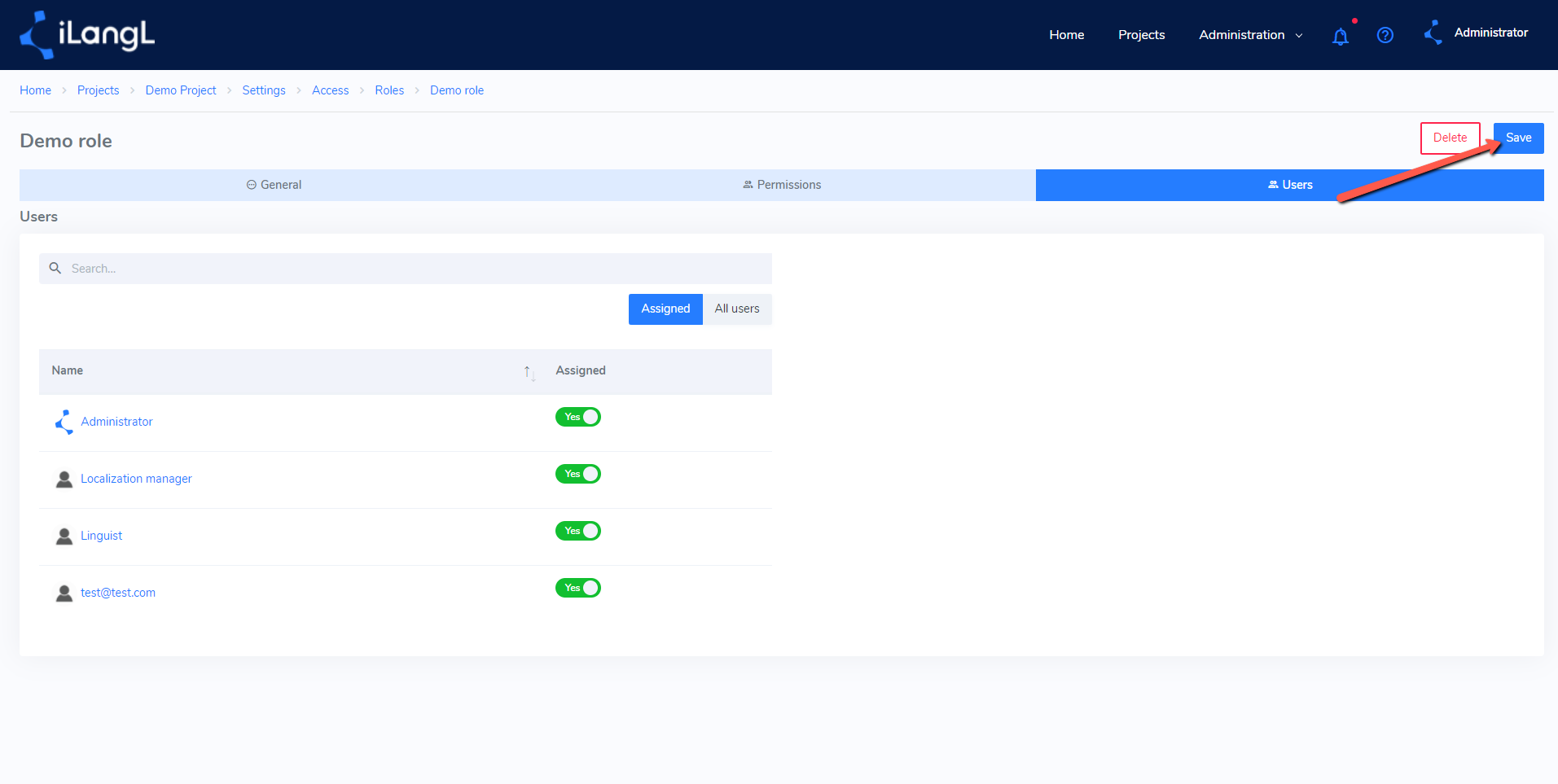Go to Projects breadcrumb

[x=98, y=90]
